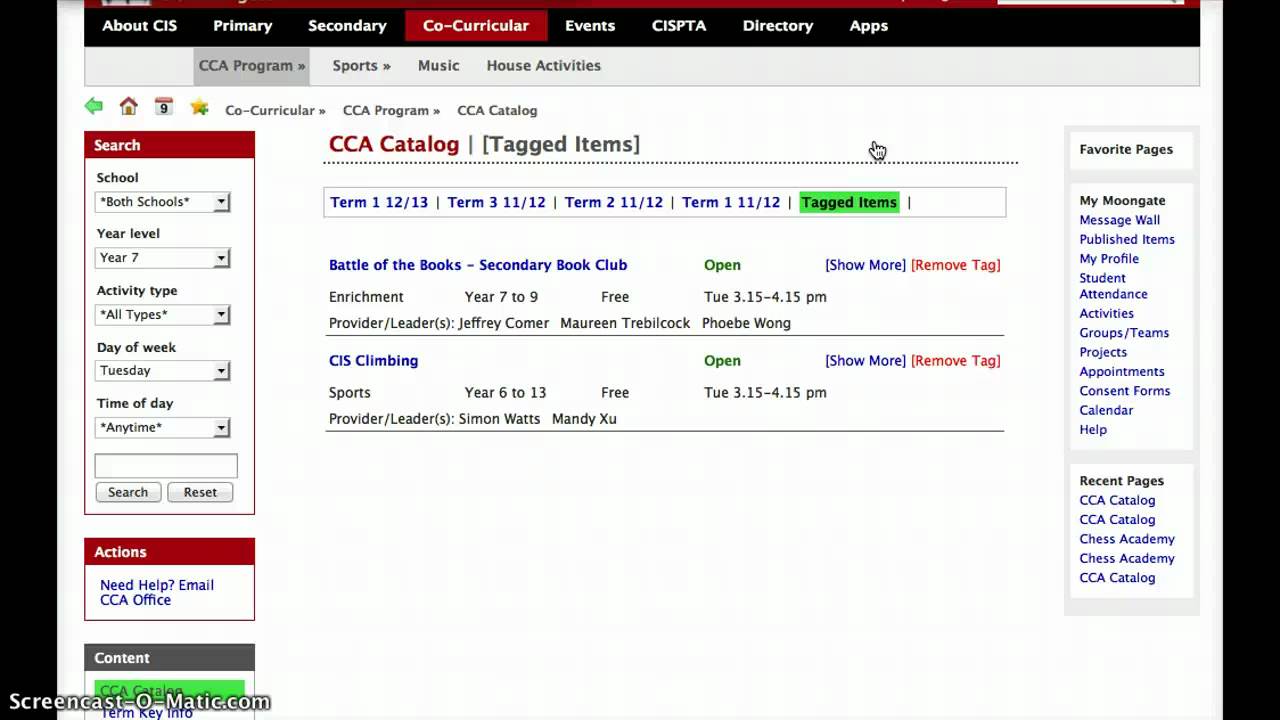Click provider name Simon Watts
The height and width of the screenshot is (720, 1280).
499,420
